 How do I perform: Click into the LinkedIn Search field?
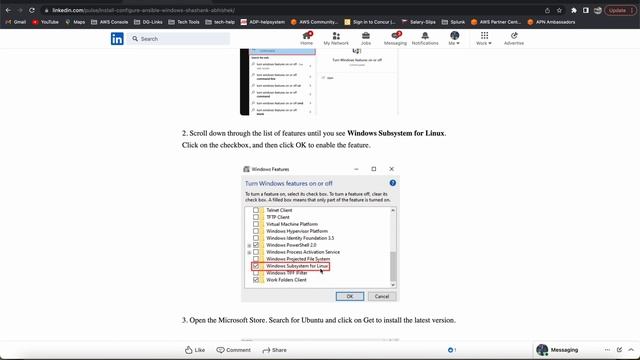coord(178,39)
